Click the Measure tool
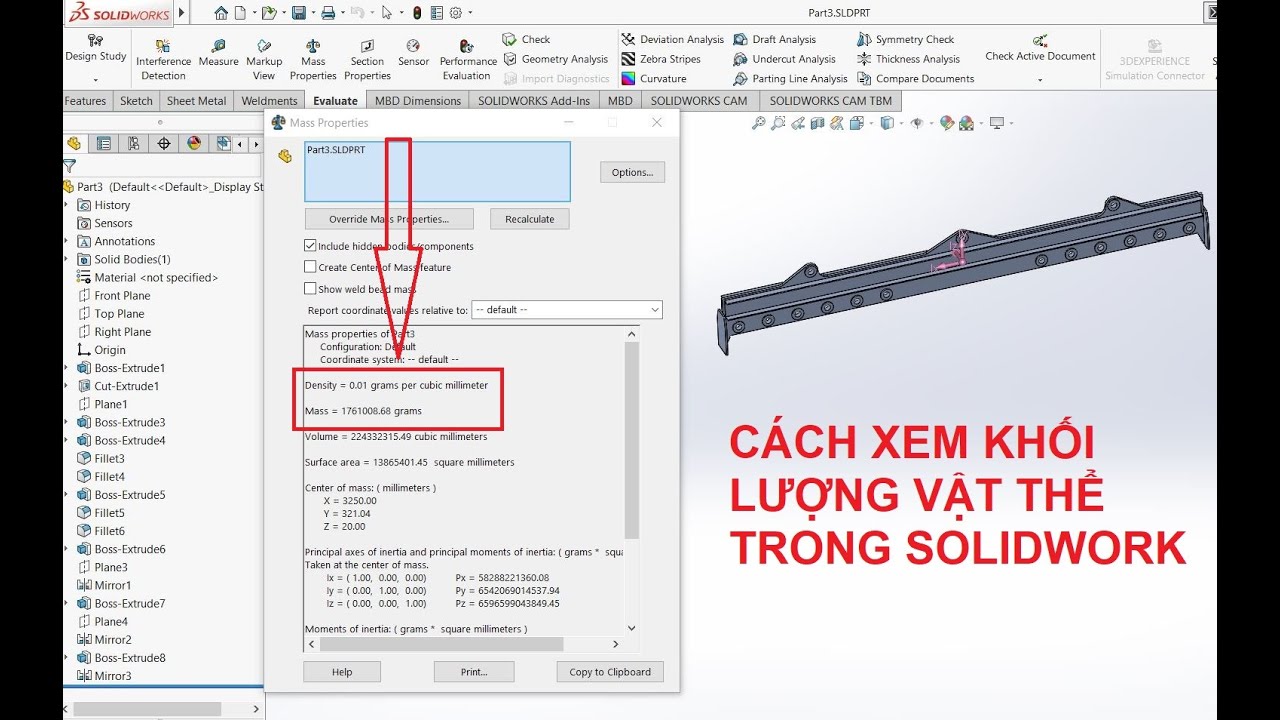The width and height of the screenshot is (1280, 720). coord(218,53)
